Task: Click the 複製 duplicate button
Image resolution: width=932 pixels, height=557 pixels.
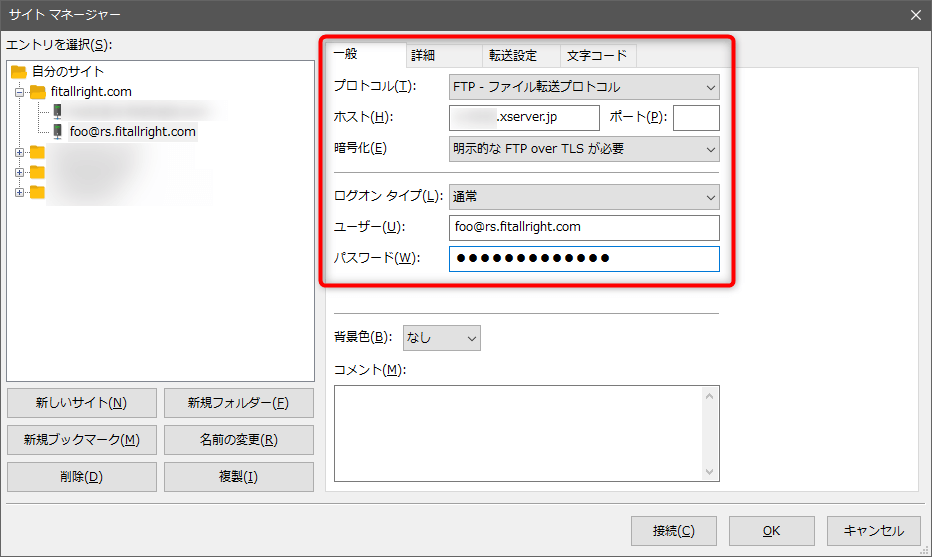Action: (x=238, y=477)
